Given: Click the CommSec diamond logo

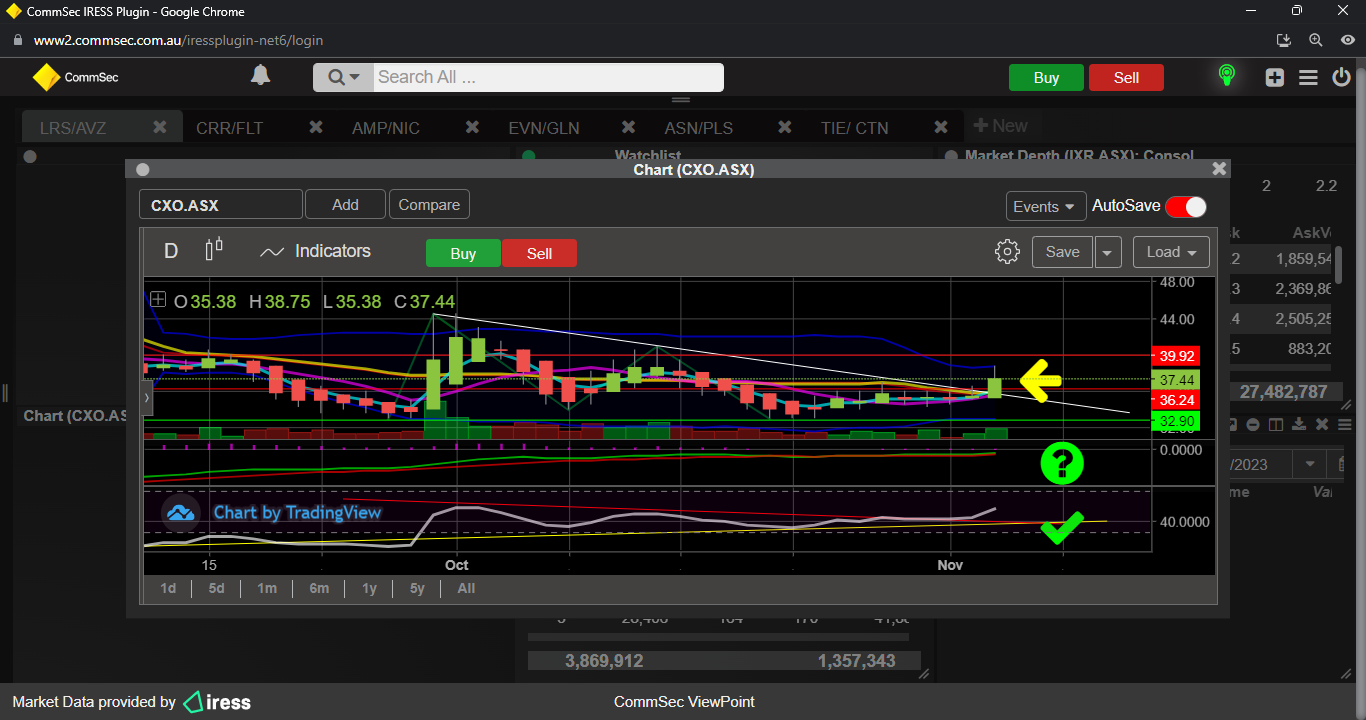Looking at the screenshot, I should pyautogui.click(x=46, y=77).
